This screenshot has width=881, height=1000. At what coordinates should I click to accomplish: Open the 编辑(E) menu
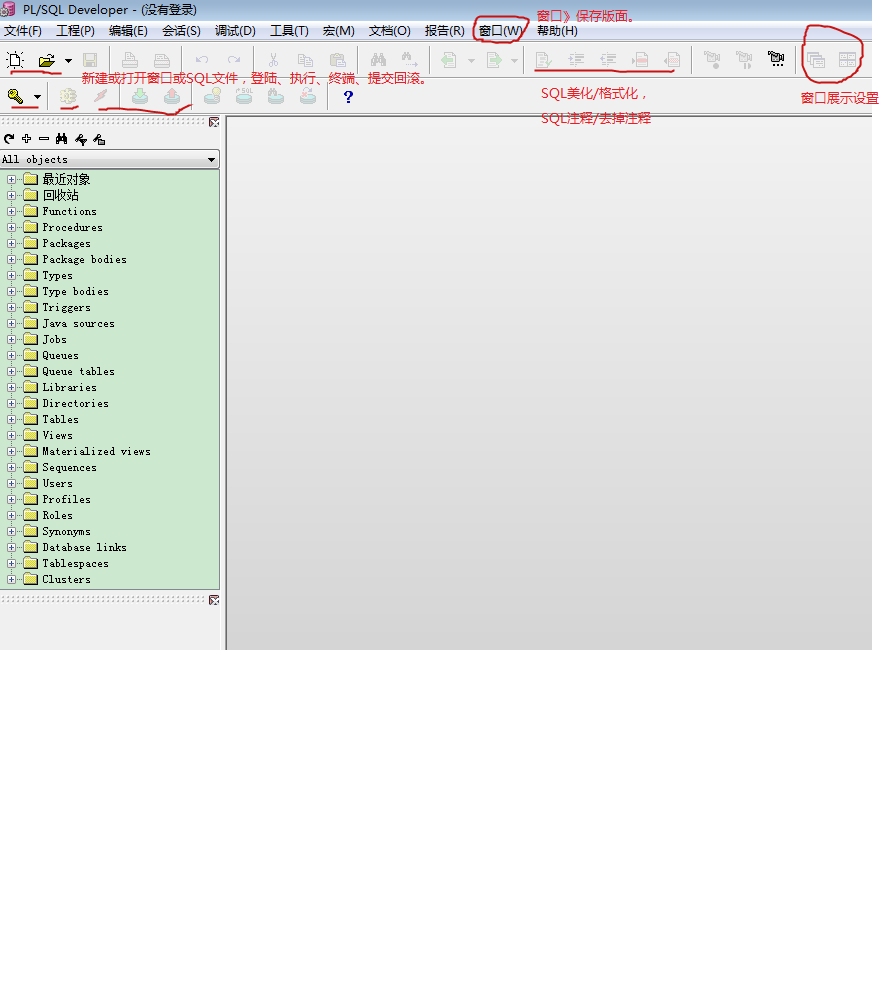click(x=128, y=31)
